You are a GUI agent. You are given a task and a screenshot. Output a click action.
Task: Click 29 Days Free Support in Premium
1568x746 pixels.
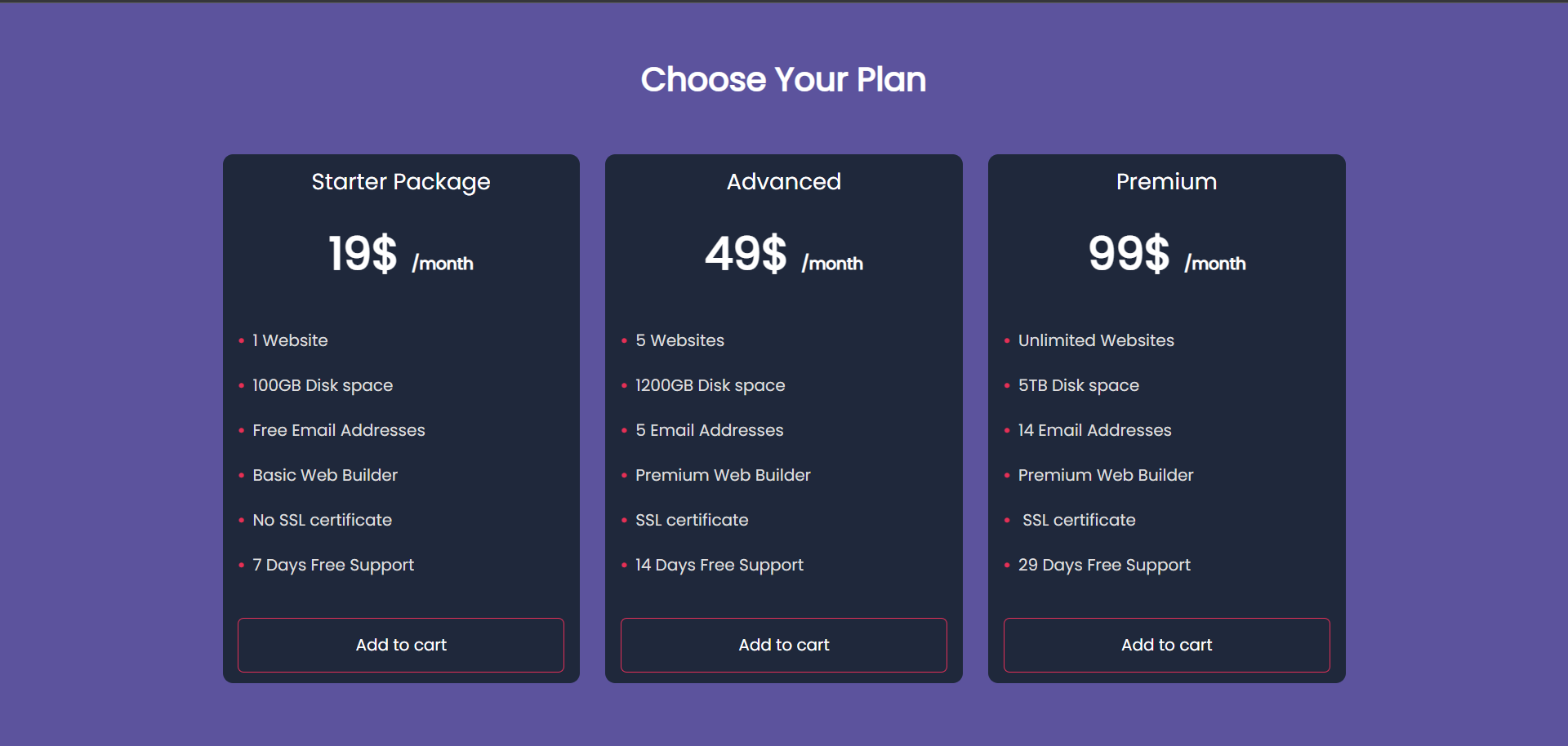[x=1104, y=565]
